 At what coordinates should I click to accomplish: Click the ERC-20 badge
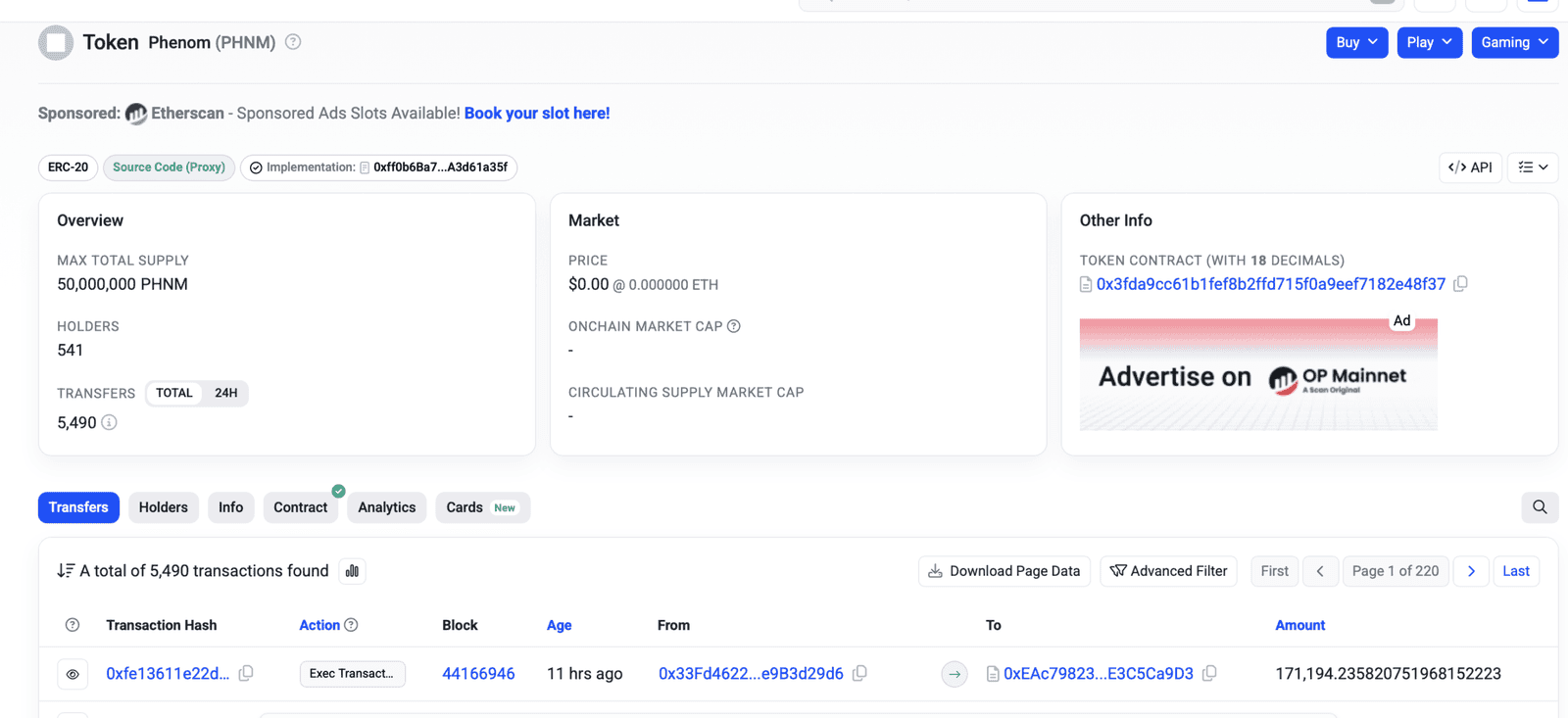[x=69, y=168]
